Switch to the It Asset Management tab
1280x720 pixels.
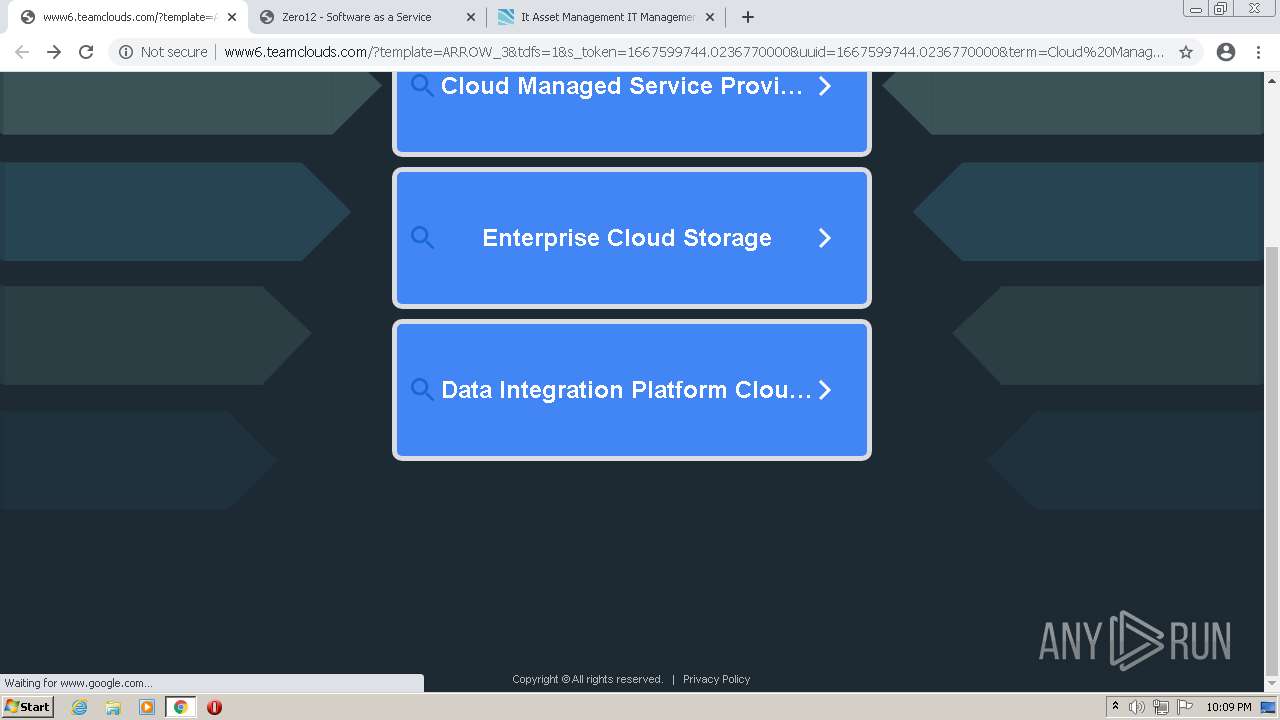point(606,17)
